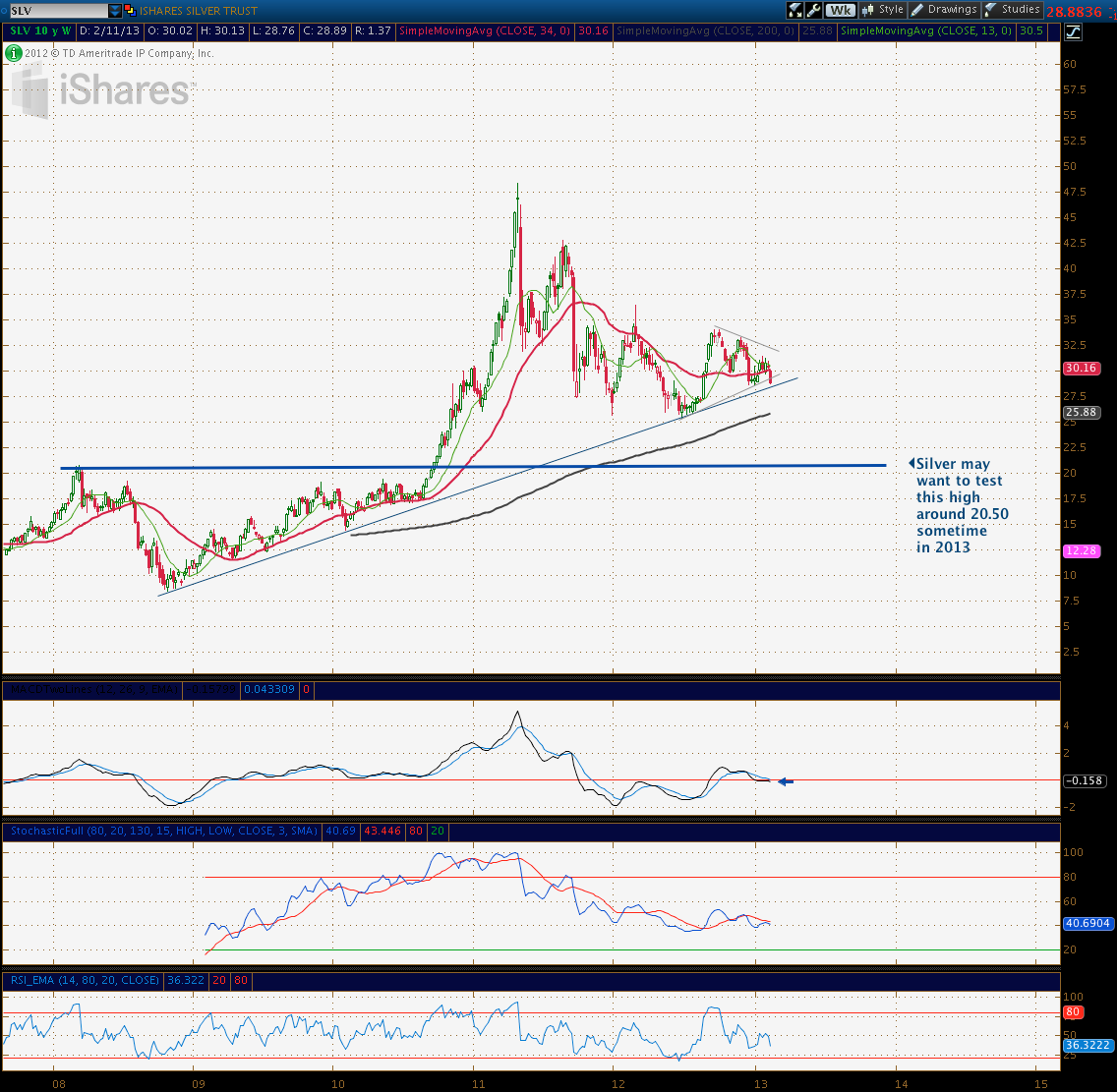
Task: Click the small blue arrow marker on MACD panel
Action: [x=785, y=781]
